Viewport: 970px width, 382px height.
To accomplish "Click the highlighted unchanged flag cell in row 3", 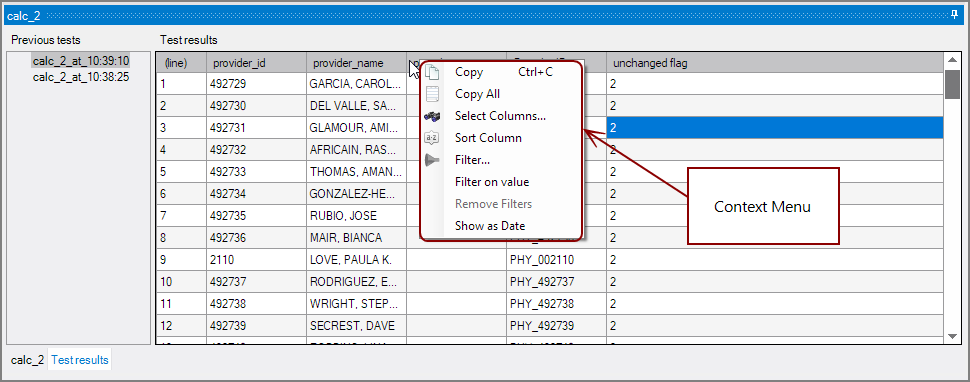I will point(775,128).
